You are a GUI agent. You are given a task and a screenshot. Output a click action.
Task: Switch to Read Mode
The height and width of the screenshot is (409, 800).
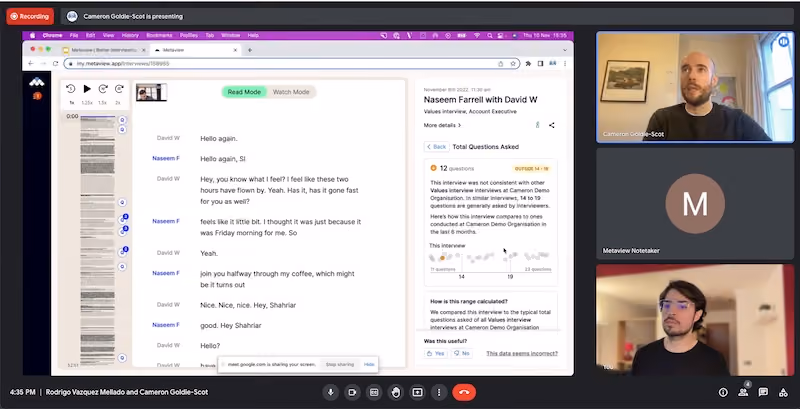tap(244, 92)
